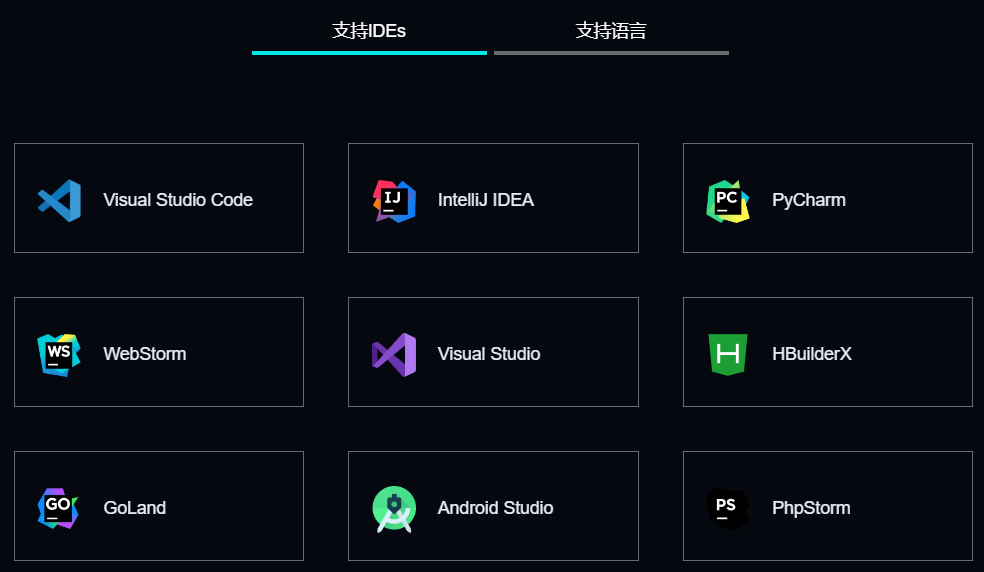Viewport: 984px width, 572px height.
Task: Select the WebStorm text label
Action: pyautogui.click(x=145, y=353)
